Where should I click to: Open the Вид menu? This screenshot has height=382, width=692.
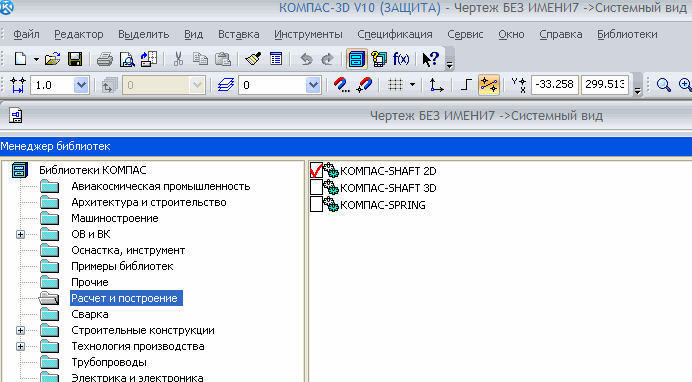(x=193, y=34)
